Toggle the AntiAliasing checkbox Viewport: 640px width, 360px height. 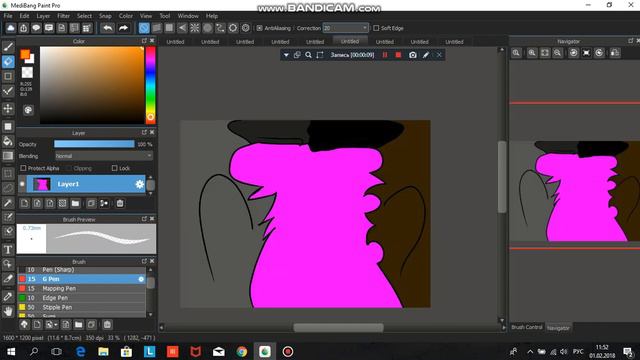(x=259, y=28)
